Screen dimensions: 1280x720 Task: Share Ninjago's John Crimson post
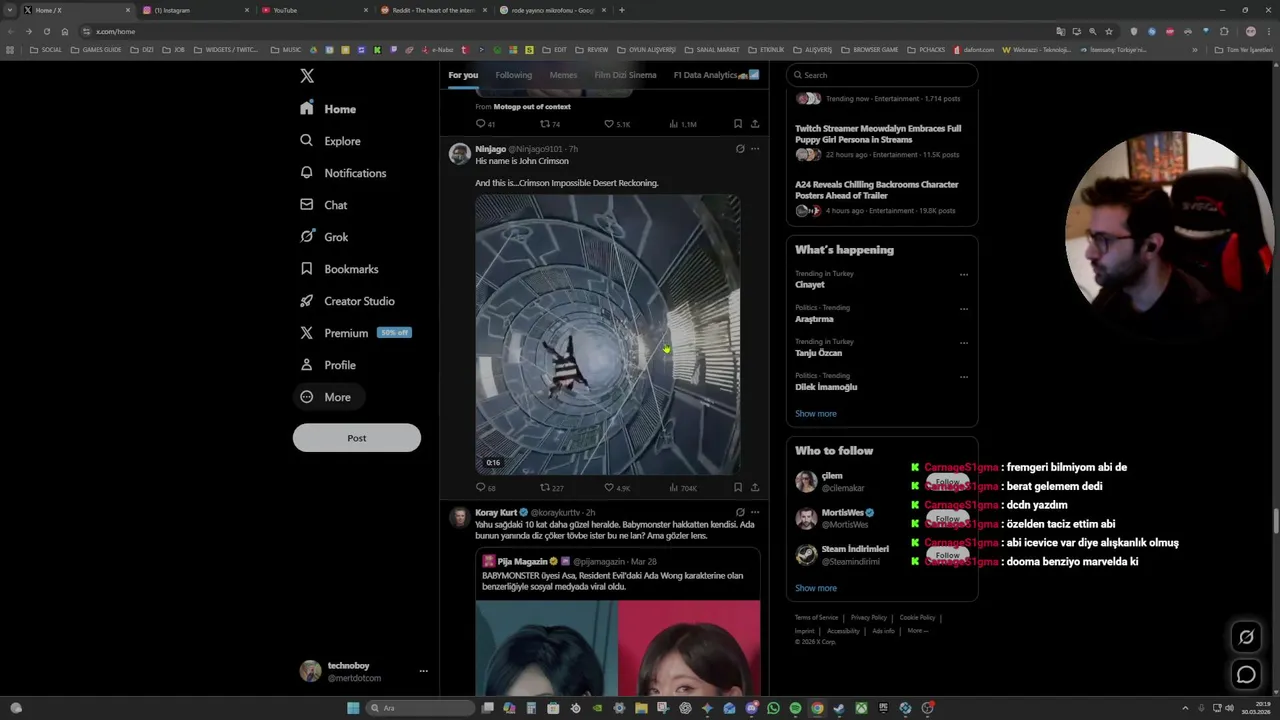[755, 488]
